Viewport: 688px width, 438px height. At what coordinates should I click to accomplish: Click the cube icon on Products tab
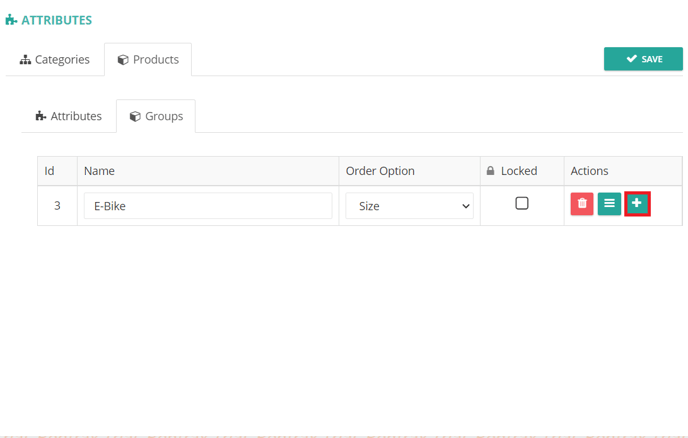tap(123, 60)
